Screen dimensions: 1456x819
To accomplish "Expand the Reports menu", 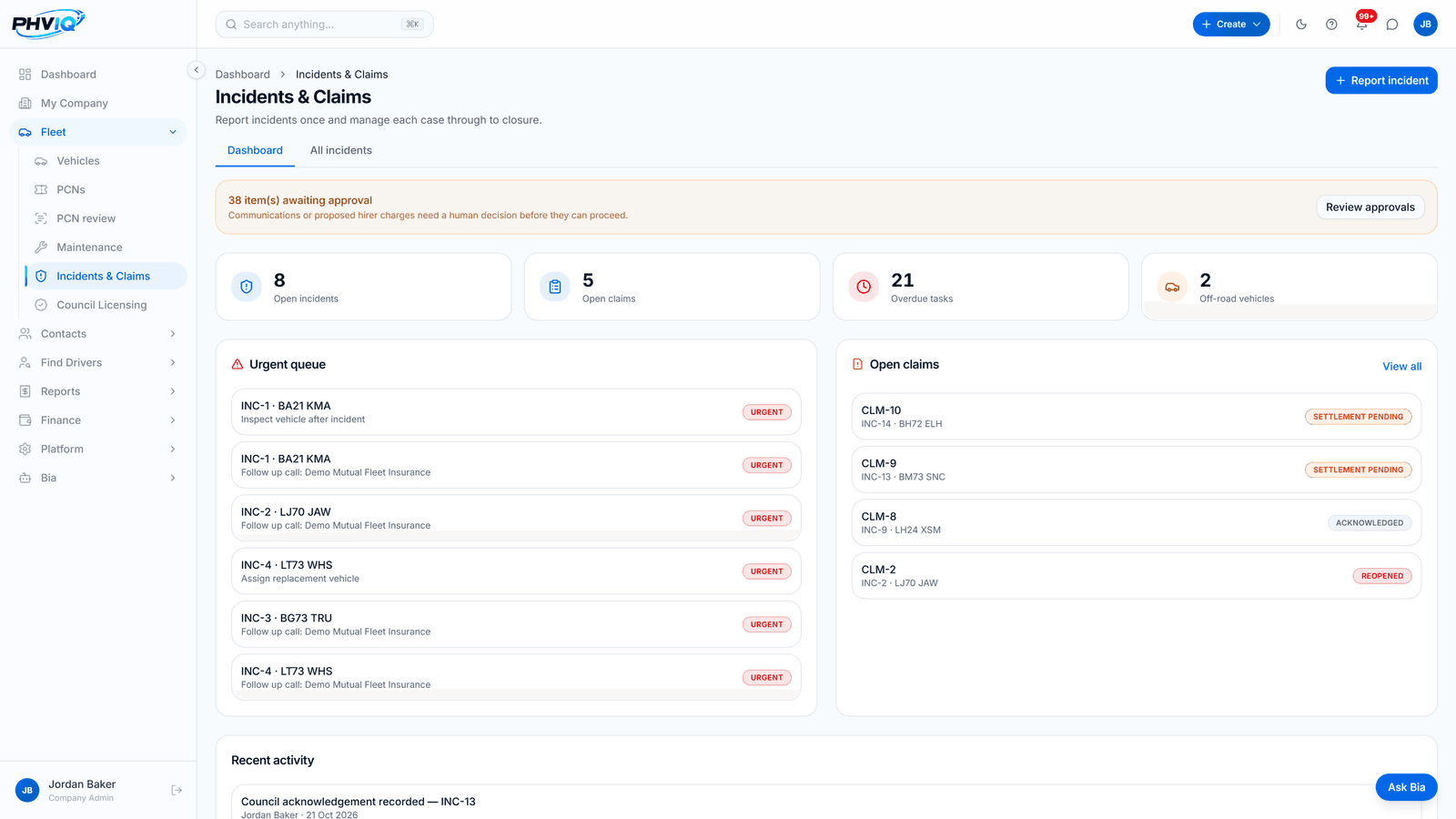I will (98, 391).
